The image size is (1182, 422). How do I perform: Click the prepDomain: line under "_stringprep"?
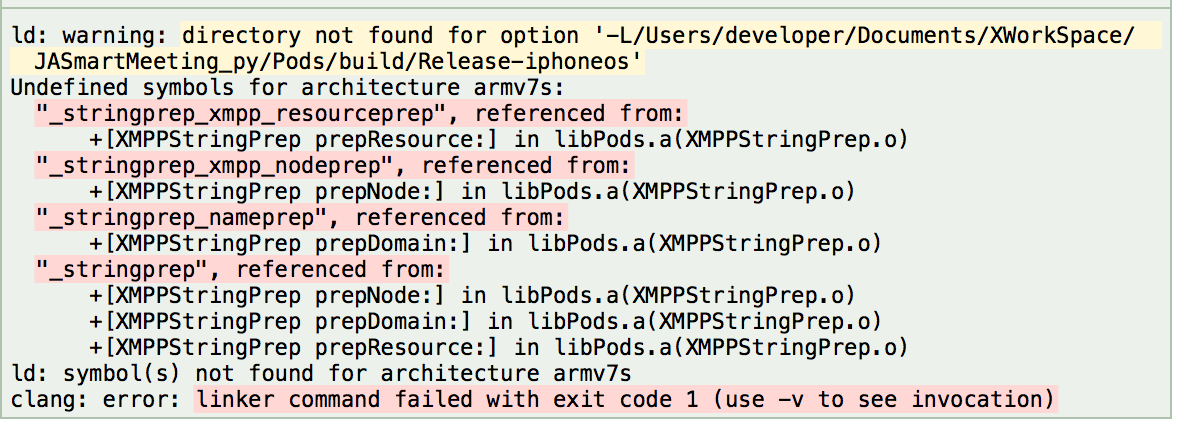485,322
